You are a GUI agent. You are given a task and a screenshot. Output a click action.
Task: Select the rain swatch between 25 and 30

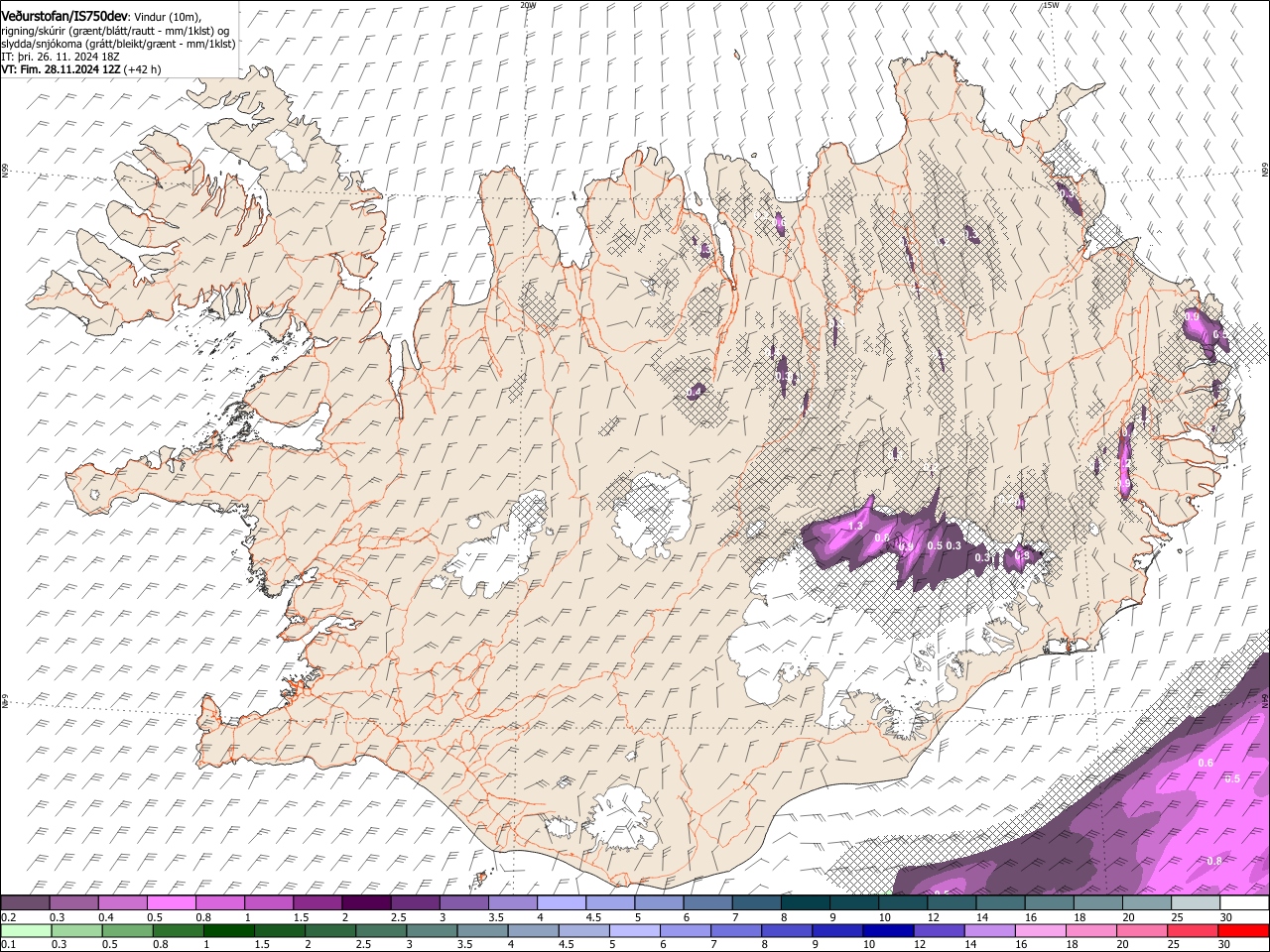pos(1194,930)
